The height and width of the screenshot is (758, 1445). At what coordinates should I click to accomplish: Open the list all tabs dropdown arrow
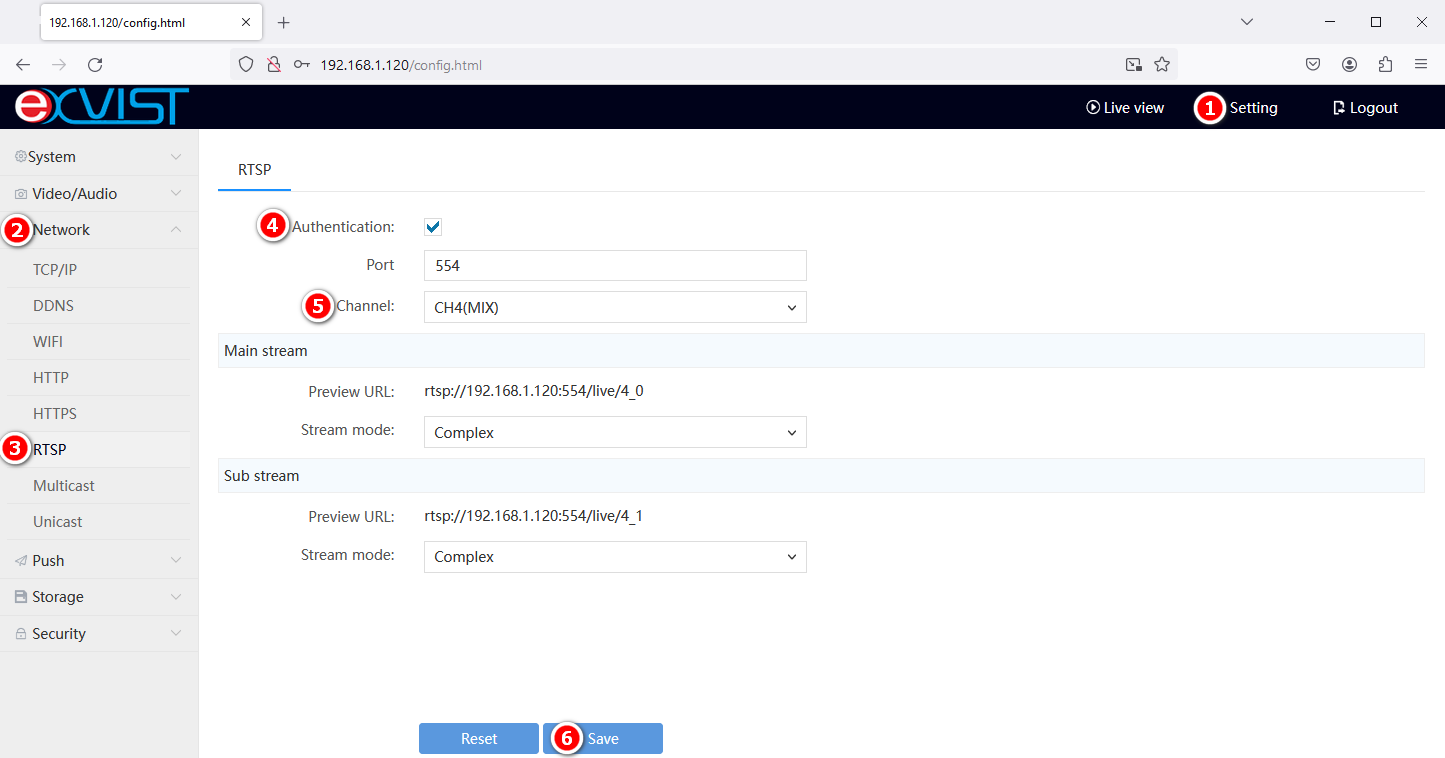1246,22
